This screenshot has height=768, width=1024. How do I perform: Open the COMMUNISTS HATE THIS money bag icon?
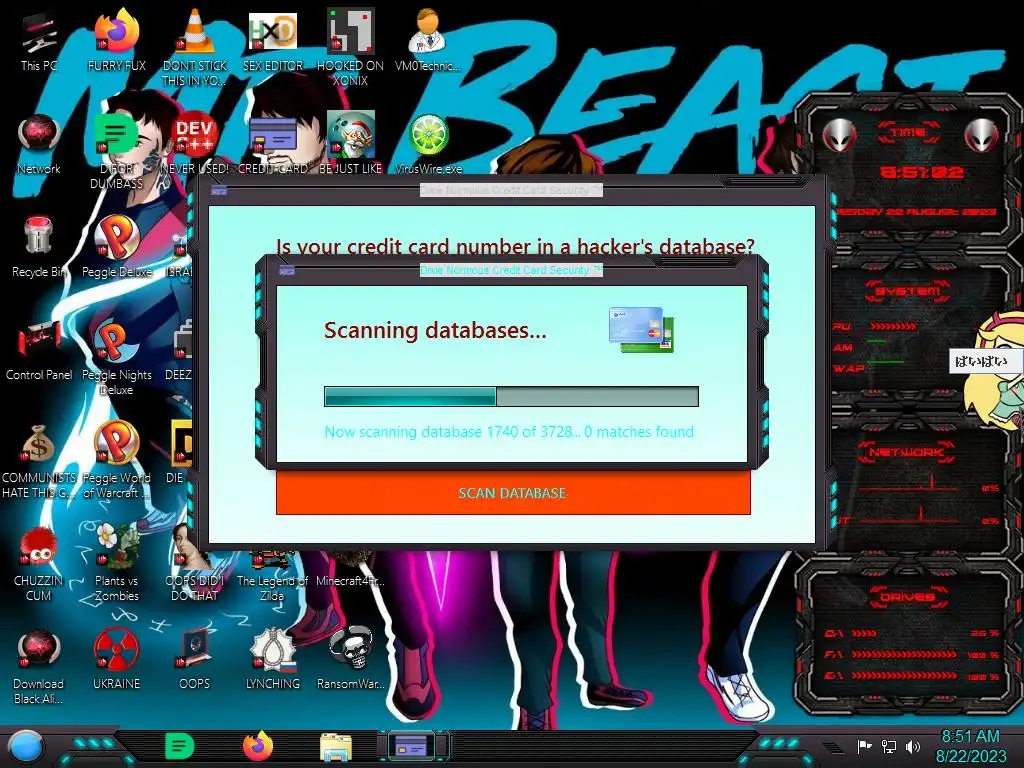tap(39, 460)
